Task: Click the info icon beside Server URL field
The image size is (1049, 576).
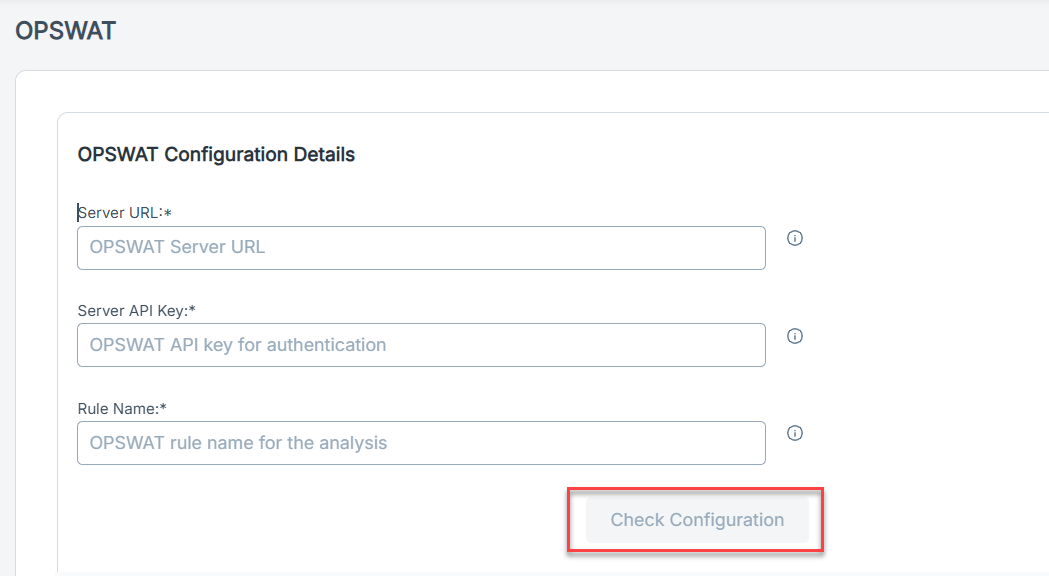Action: [x=795, y=238]
